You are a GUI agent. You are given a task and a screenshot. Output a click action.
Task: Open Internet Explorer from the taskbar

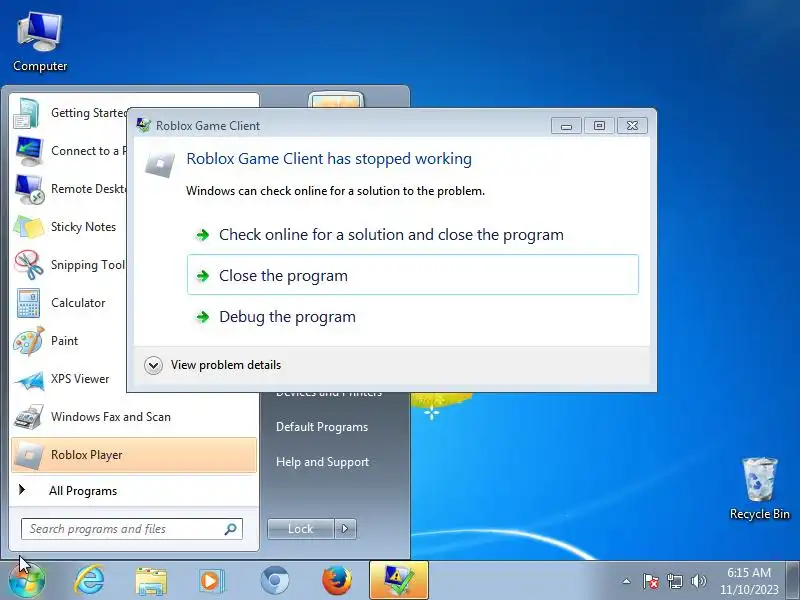[x=89, y=581]
